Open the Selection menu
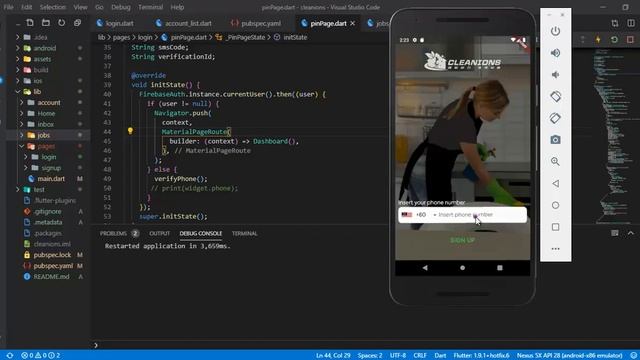The width and height of the screenshot is (640, 360). click(x=53, y=7)
